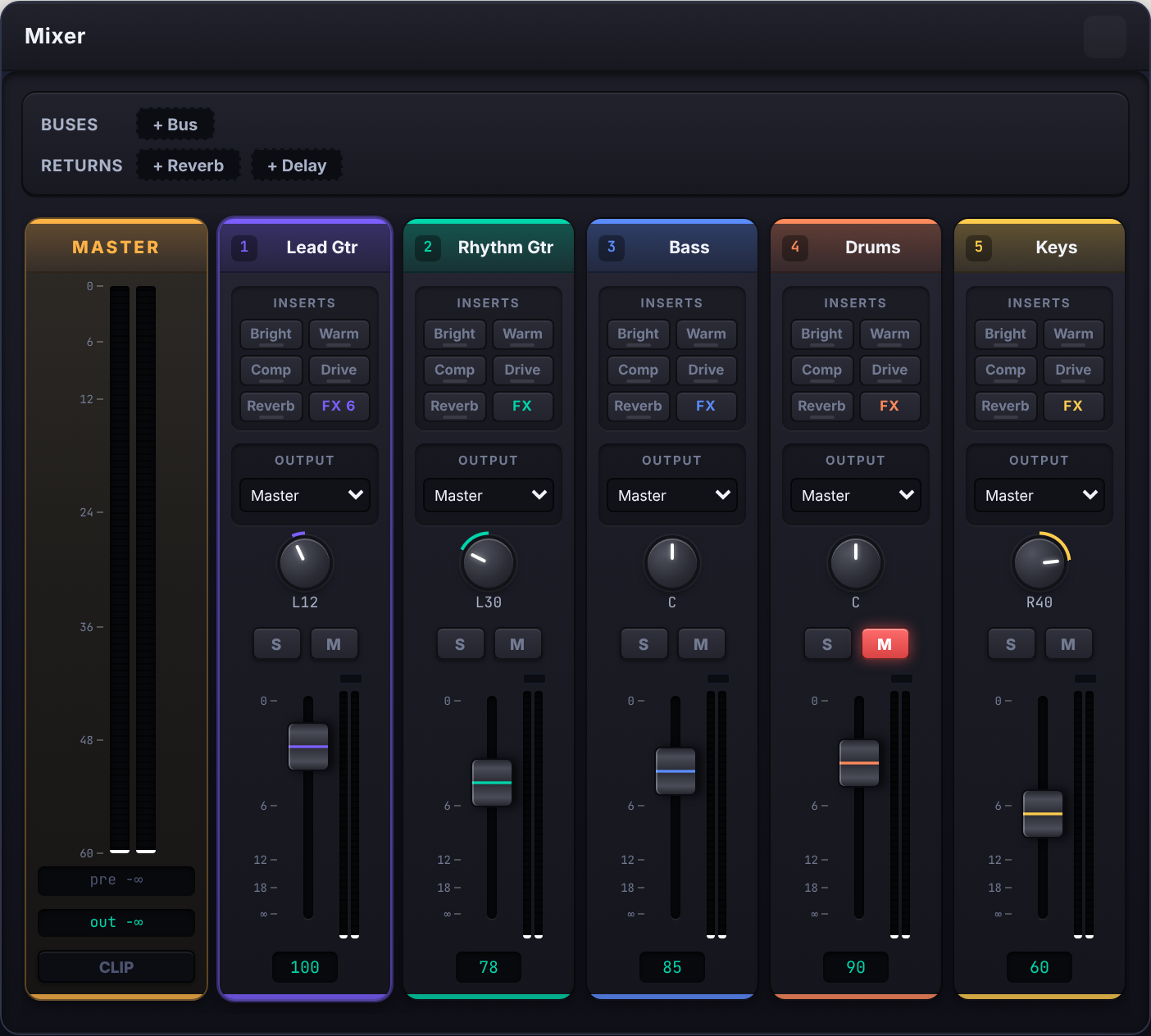Reset the master CLIP indicator

tap(116, 967)
